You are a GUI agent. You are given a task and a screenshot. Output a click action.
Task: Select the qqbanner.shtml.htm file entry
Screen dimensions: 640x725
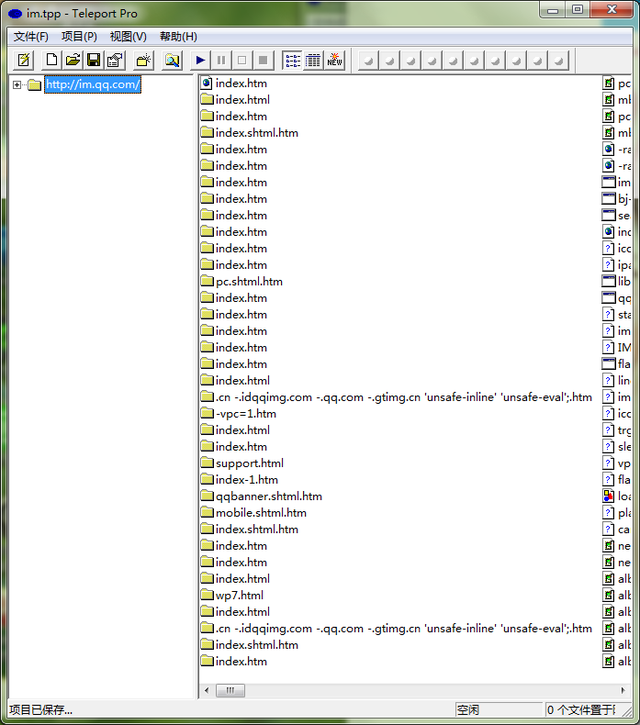tap(268, 496)
